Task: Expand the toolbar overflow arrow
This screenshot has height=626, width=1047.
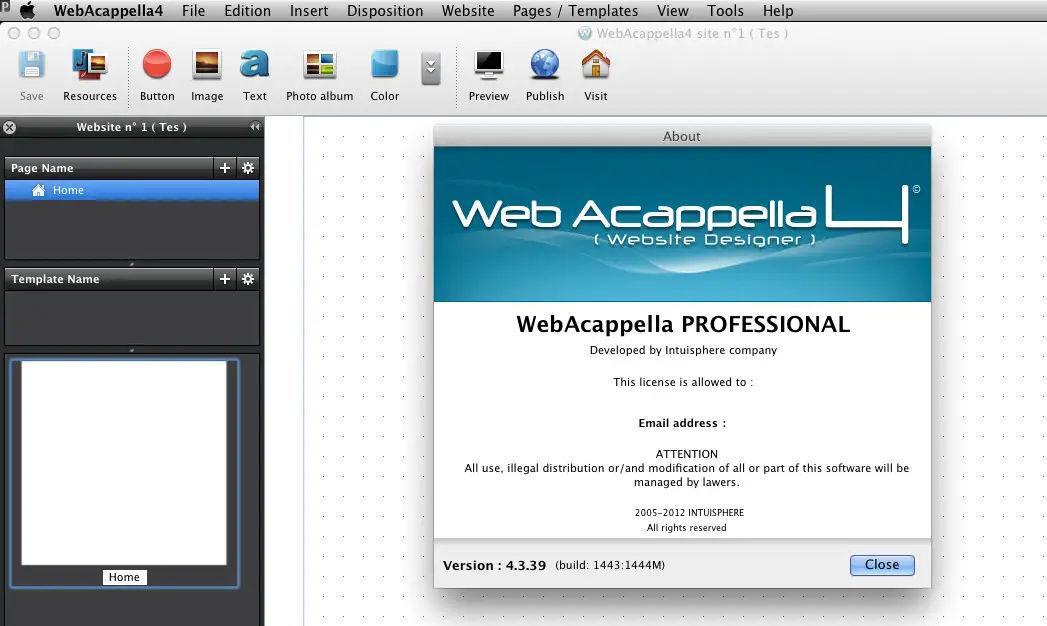Action: pyautogui.click(x=431, y=68)
